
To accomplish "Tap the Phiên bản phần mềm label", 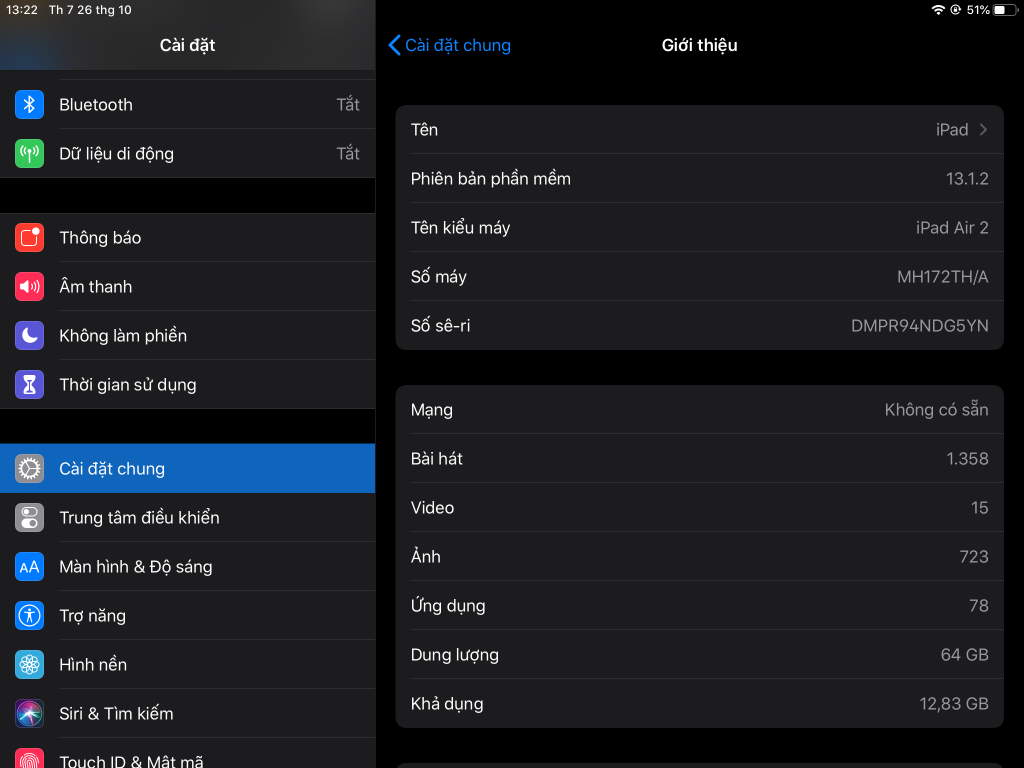I will pos(490,178).
